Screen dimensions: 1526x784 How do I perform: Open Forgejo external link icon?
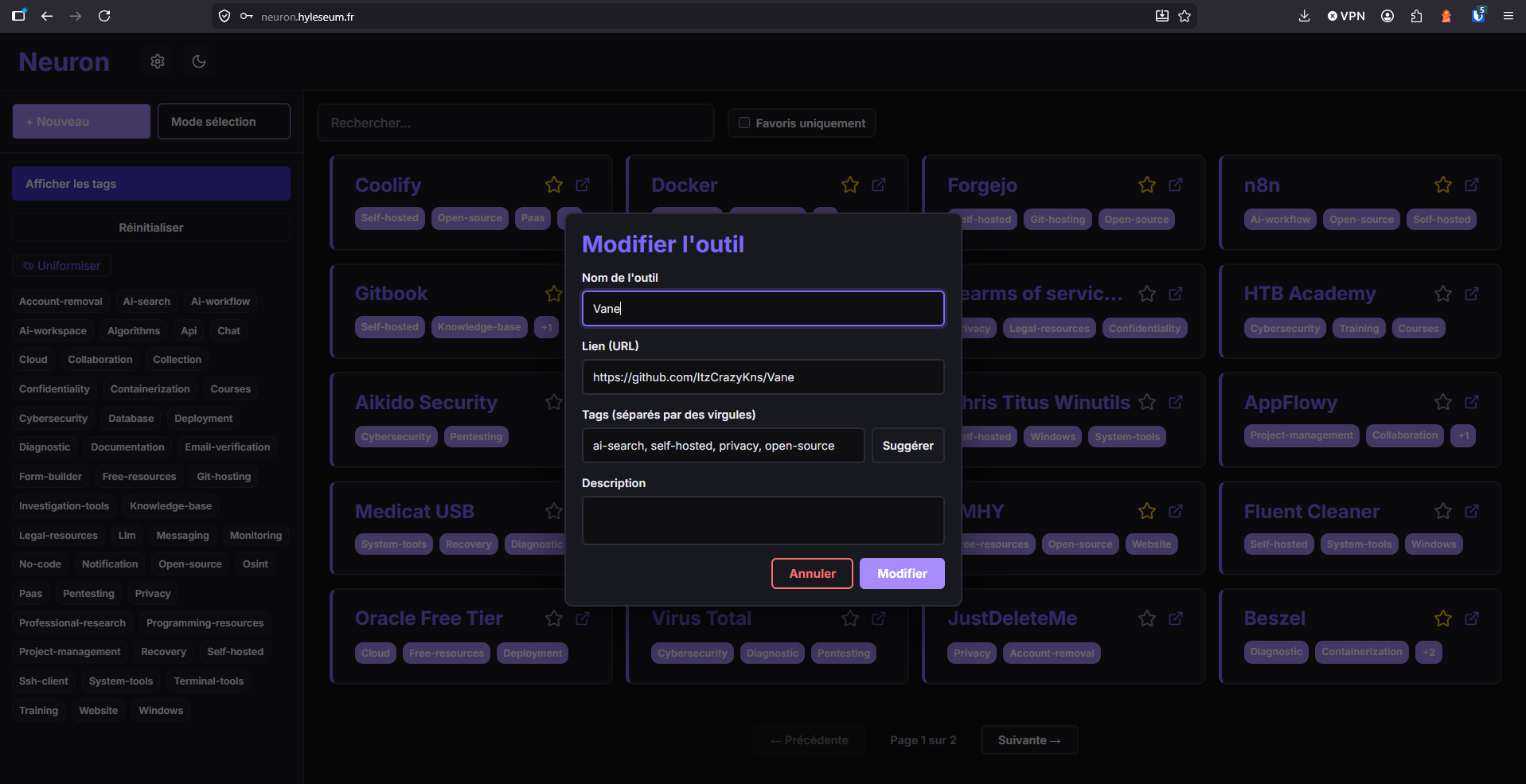[1176, 185]
